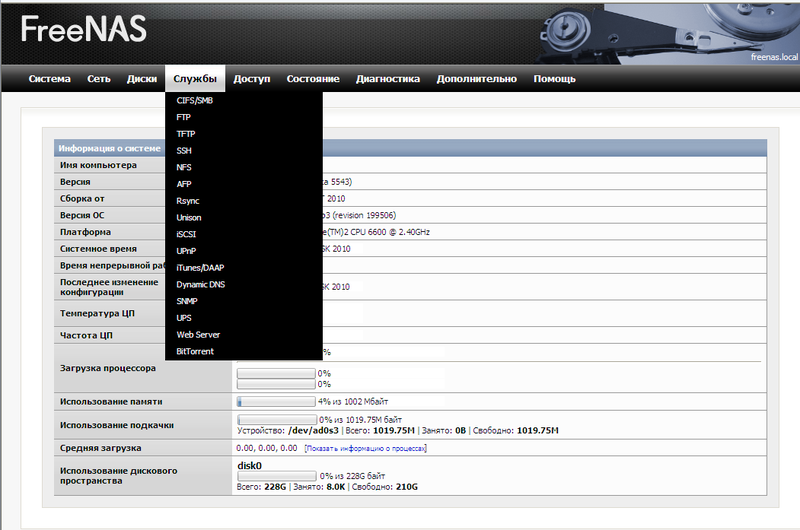Select AFP service entry

pos(184,184)
